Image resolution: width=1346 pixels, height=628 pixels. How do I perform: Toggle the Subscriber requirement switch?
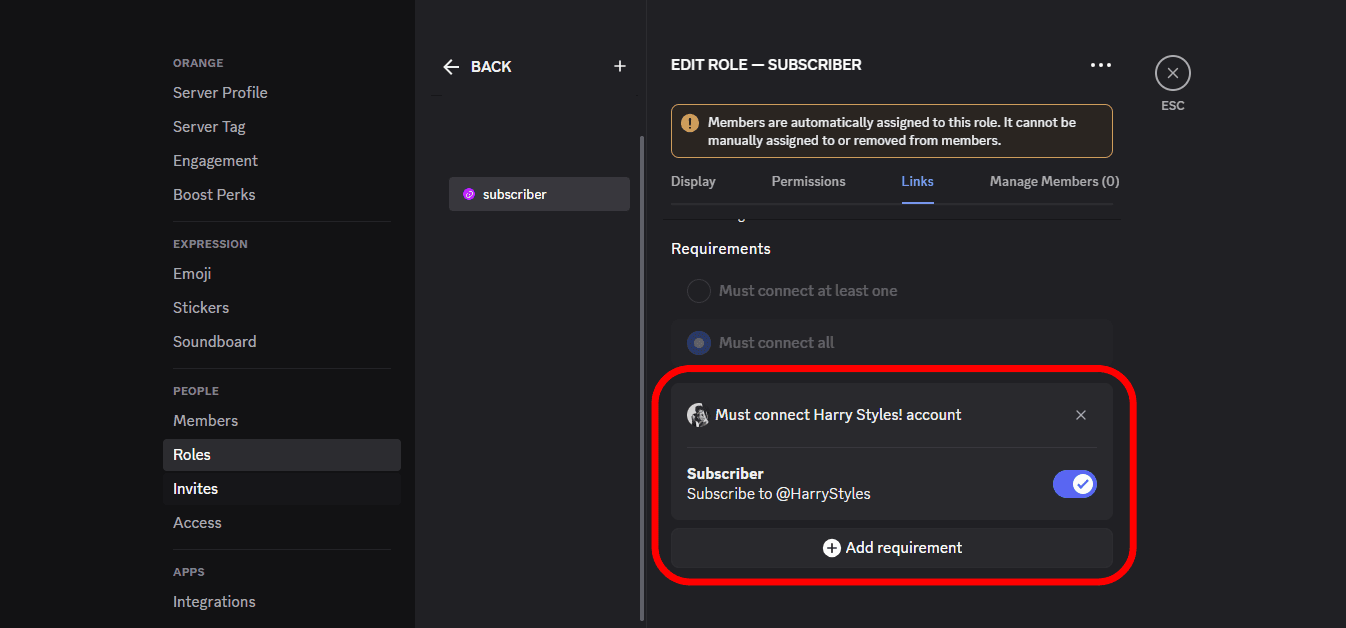tap(1074, 484)
